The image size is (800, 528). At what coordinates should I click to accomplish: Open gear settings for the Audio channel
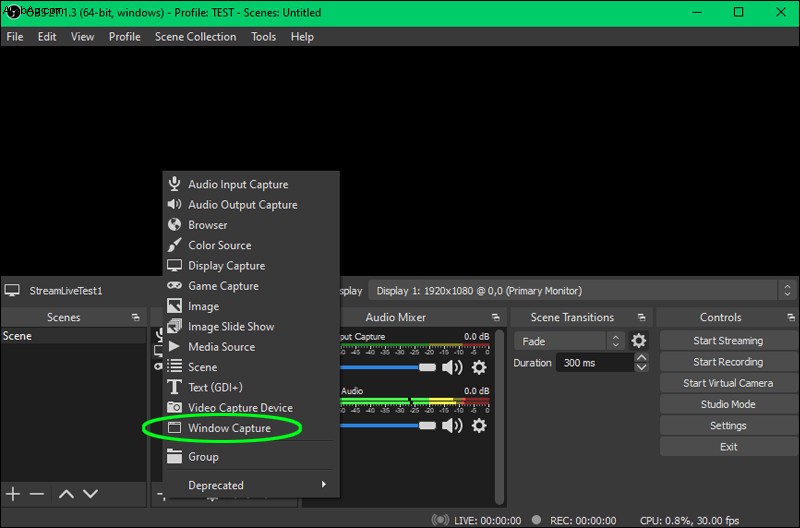(479, 425)
